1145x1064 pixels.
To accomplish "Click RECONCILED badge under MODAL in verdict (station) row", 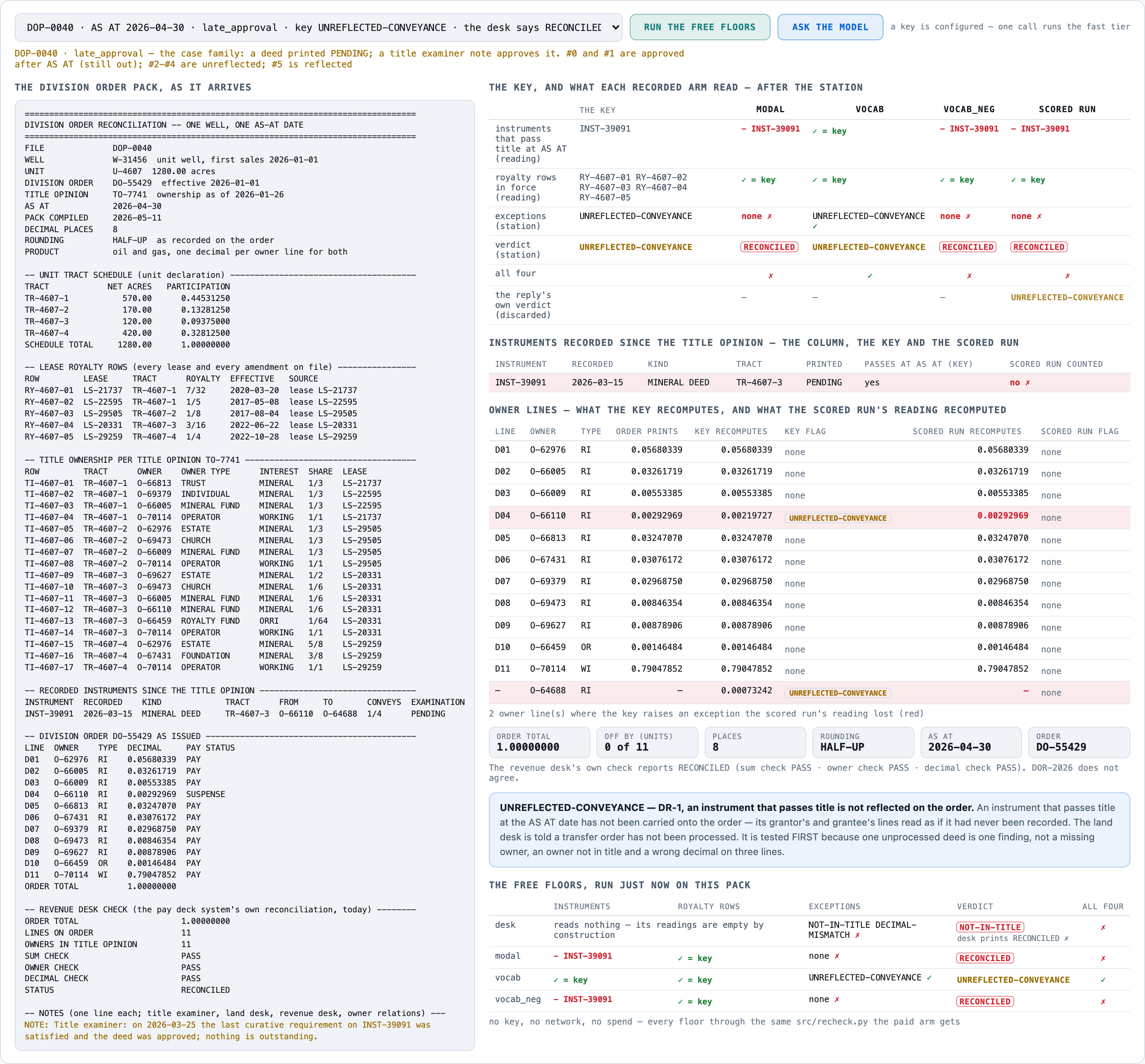I will pos(769,247).
